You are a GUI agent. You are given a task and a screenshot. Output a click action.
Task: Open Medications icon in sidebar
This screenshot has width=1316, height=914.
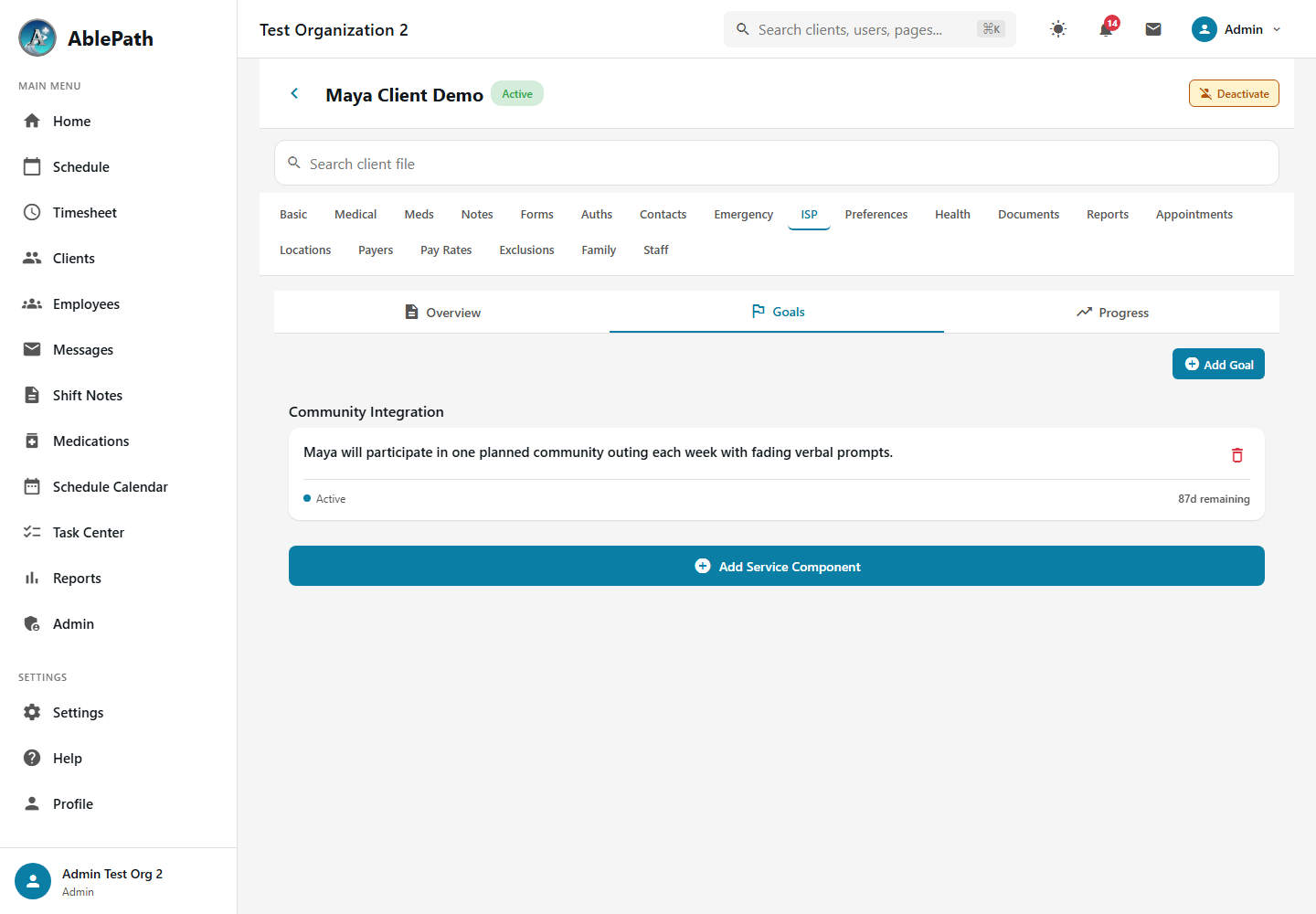pos(32,441)
